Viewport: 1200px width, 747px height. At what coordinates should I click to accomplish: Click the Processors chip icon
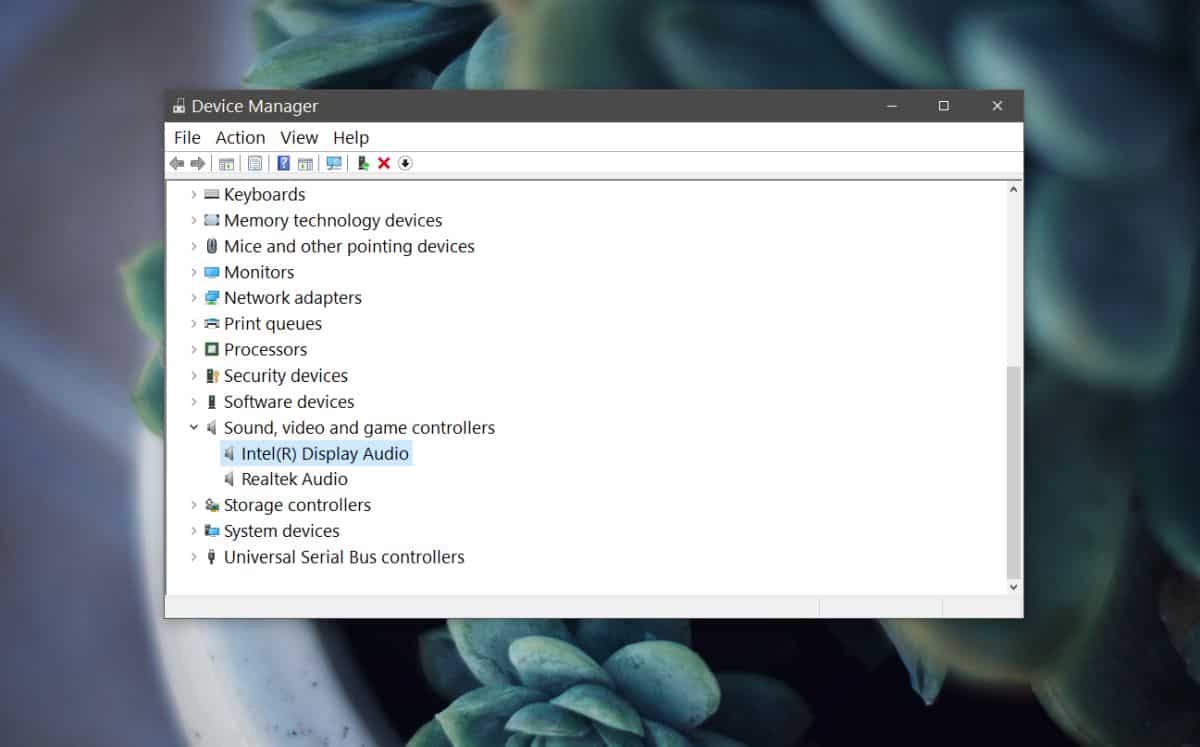pos(212,350)
